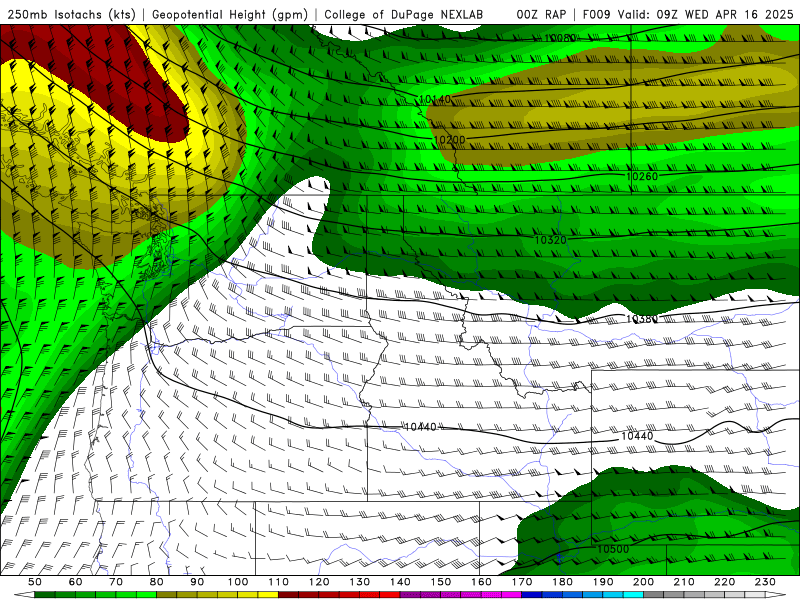The height and width of the screenshot is (600, 800).
Task: Click the '160' value on the color bar
Action: pyautogui.click(x=482, y=582)
